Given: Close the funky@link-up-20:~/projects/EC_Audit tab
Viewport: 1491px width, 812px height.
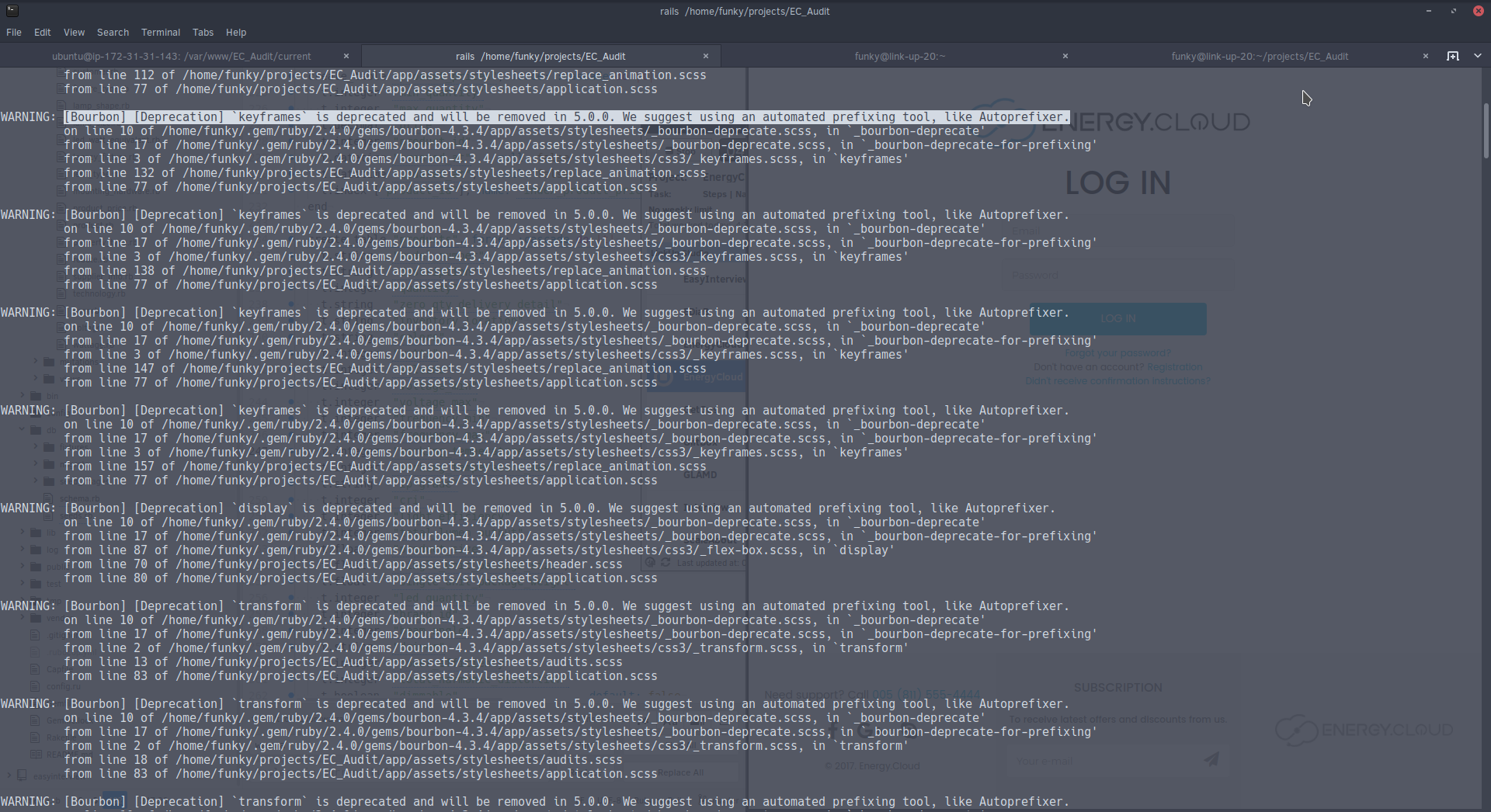Looking at the screenshot, I should point(1426,56).
